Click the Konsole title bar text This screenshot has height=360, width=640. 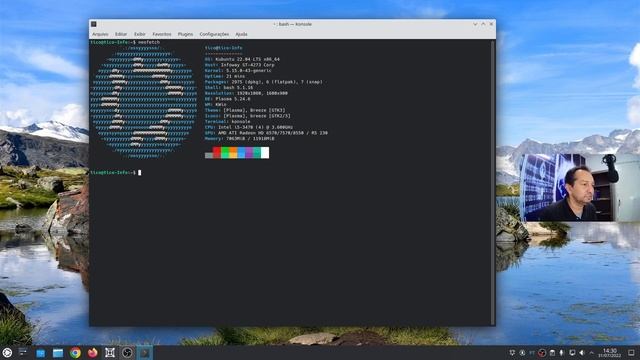[x=293, y=24]
